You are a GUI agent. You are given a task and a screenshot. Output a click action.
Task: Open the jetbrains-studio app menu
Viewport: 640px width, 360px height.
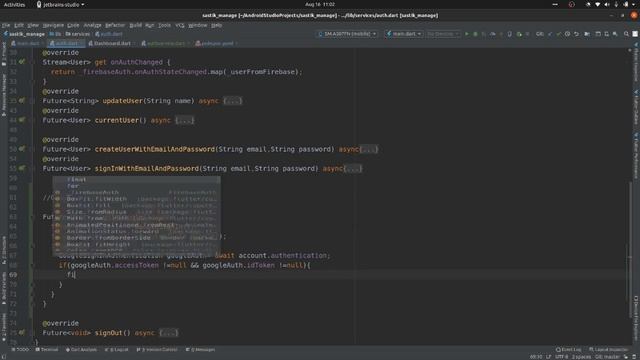tap(60, 4)
